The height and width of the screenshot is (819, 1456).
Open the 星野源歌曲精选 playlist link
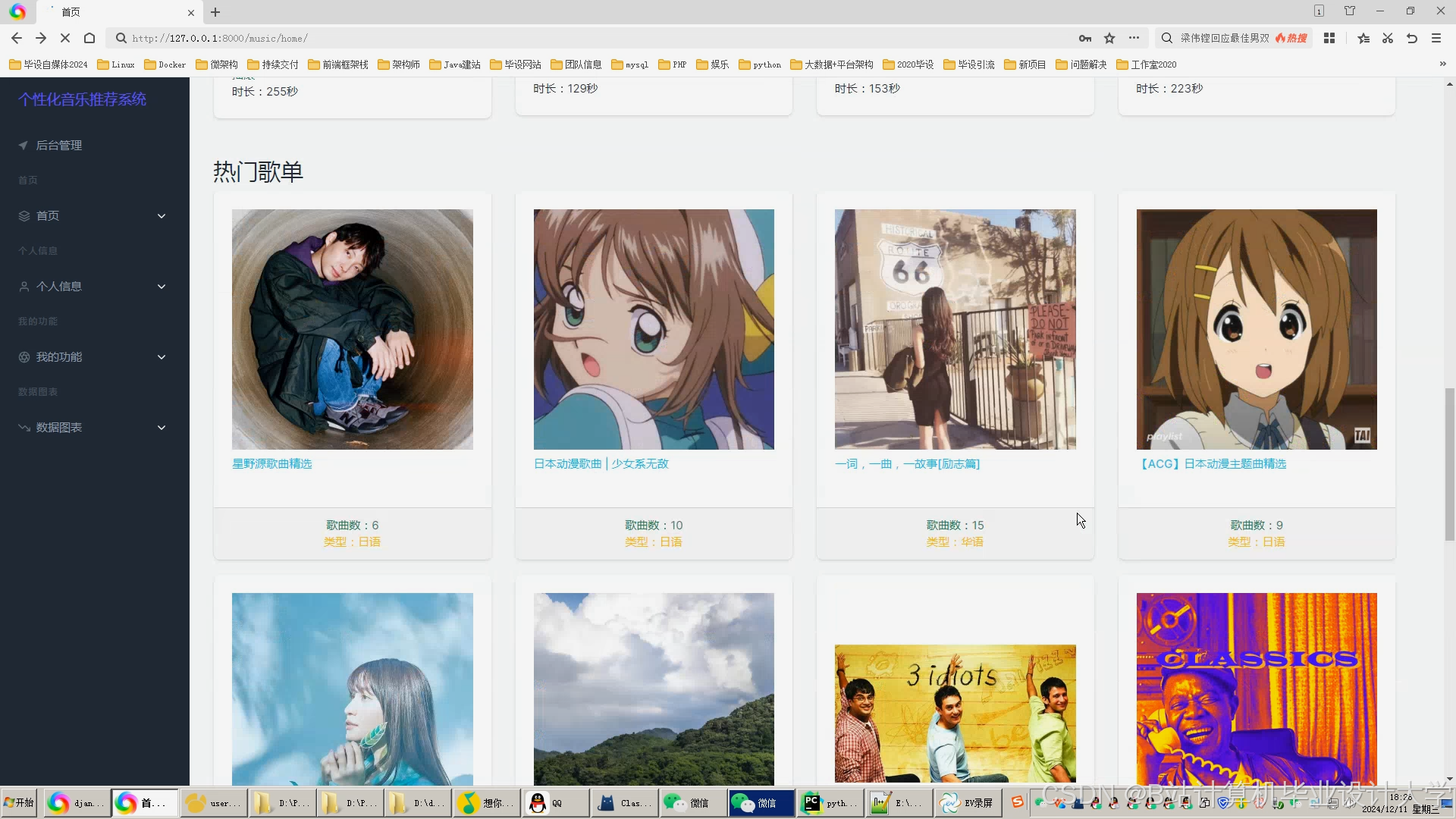271,464
